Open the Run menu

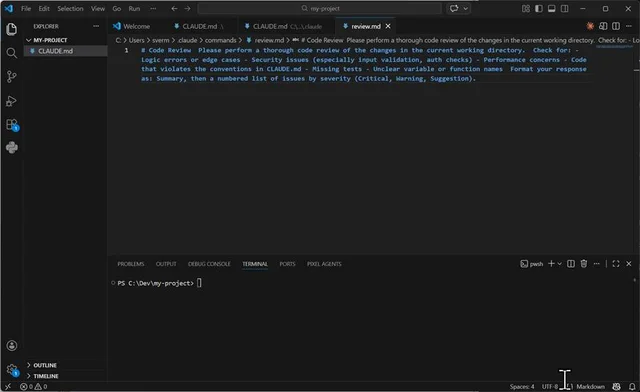[x=134, y=9]
